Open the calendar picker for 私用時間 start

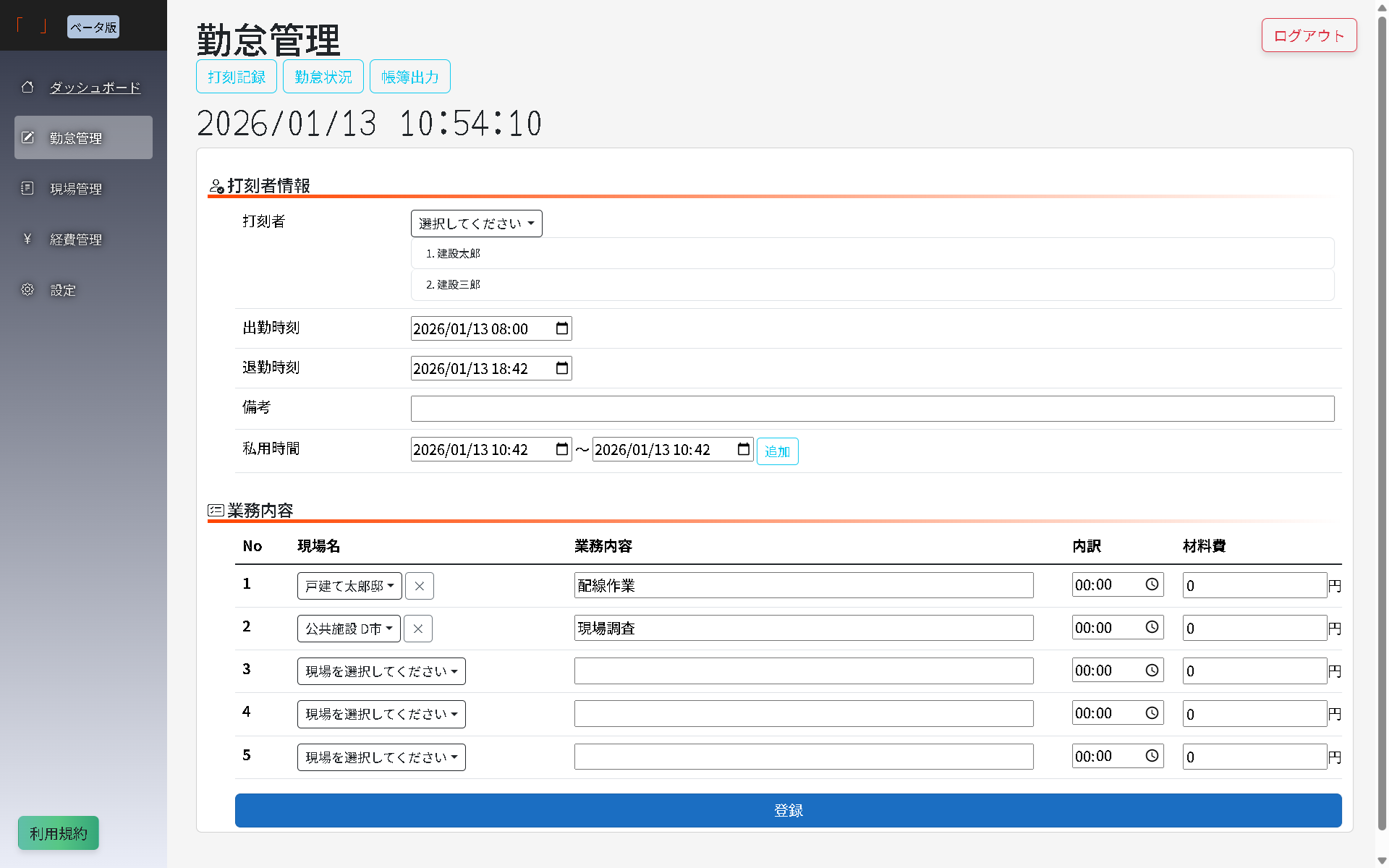tap(561, 448)
